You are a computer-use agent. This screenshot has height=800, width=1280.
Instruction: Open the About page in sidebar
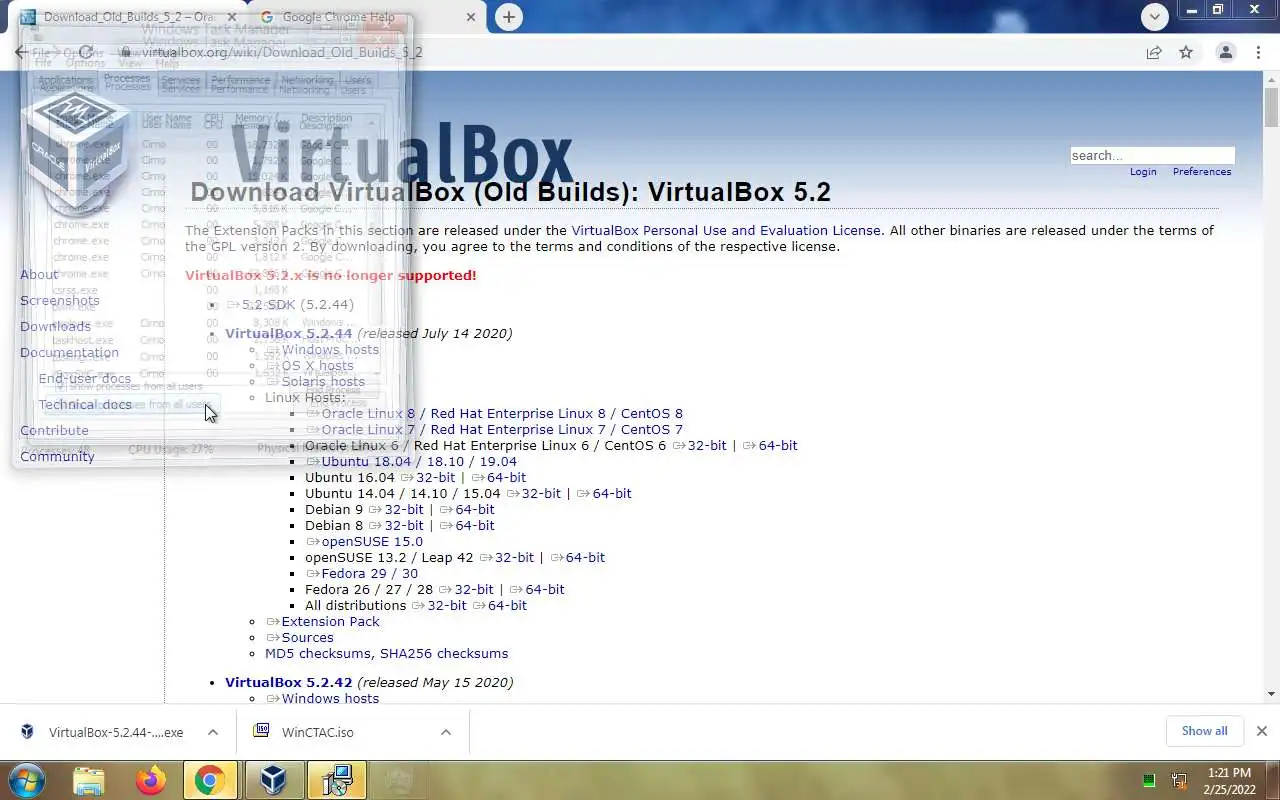39,274
